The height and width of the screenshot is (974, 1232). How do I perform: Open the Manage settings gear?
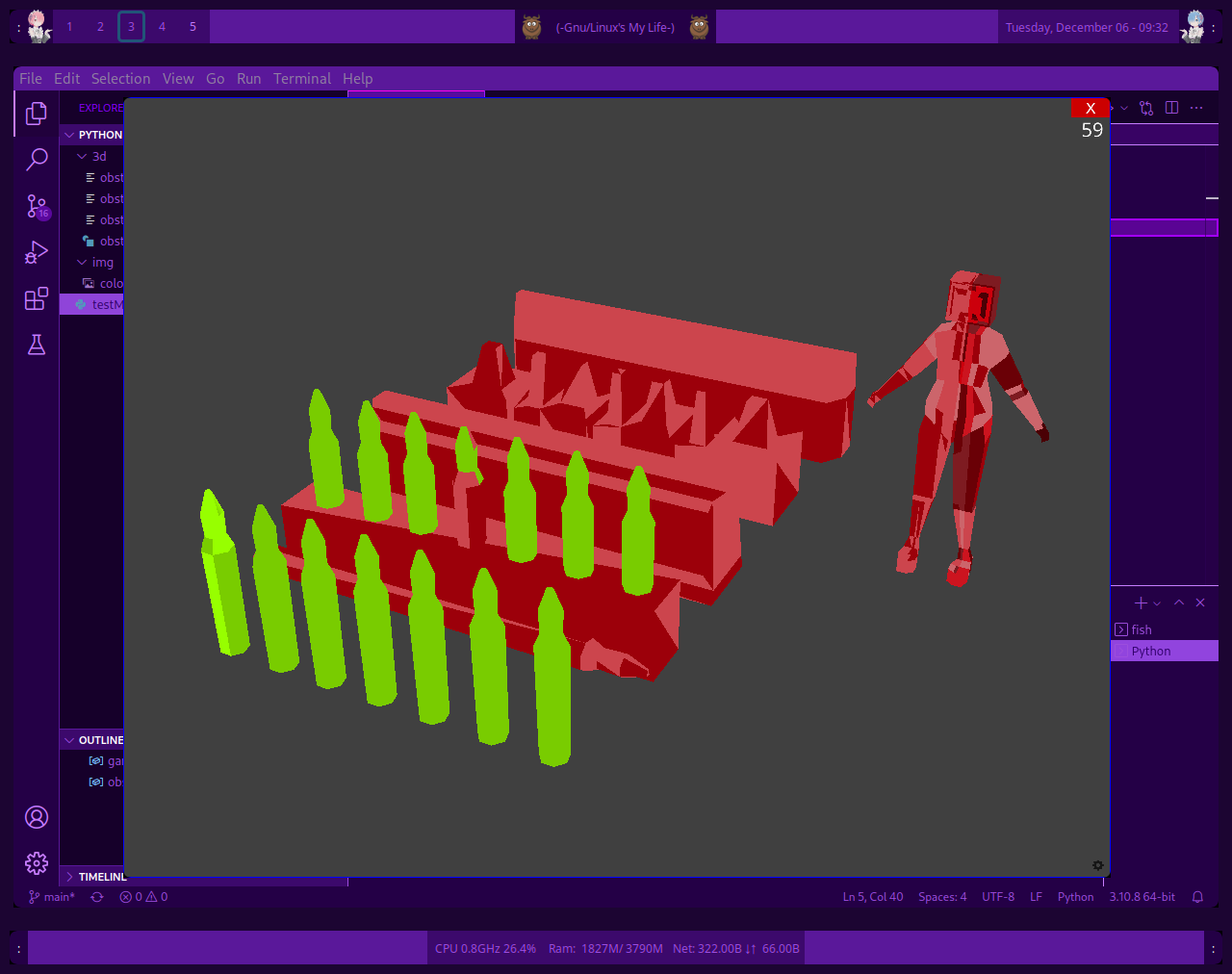pos(36,862)
